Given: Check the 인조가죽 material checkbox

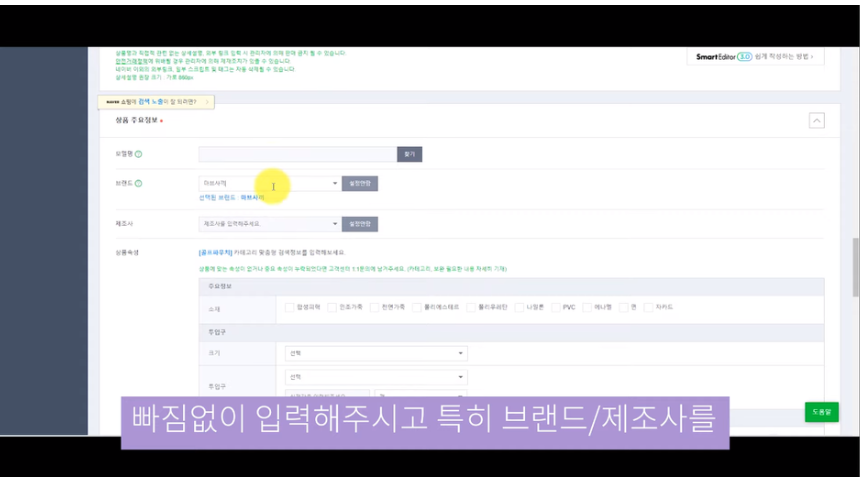Looking at the screenshot, I should point(332,307).
